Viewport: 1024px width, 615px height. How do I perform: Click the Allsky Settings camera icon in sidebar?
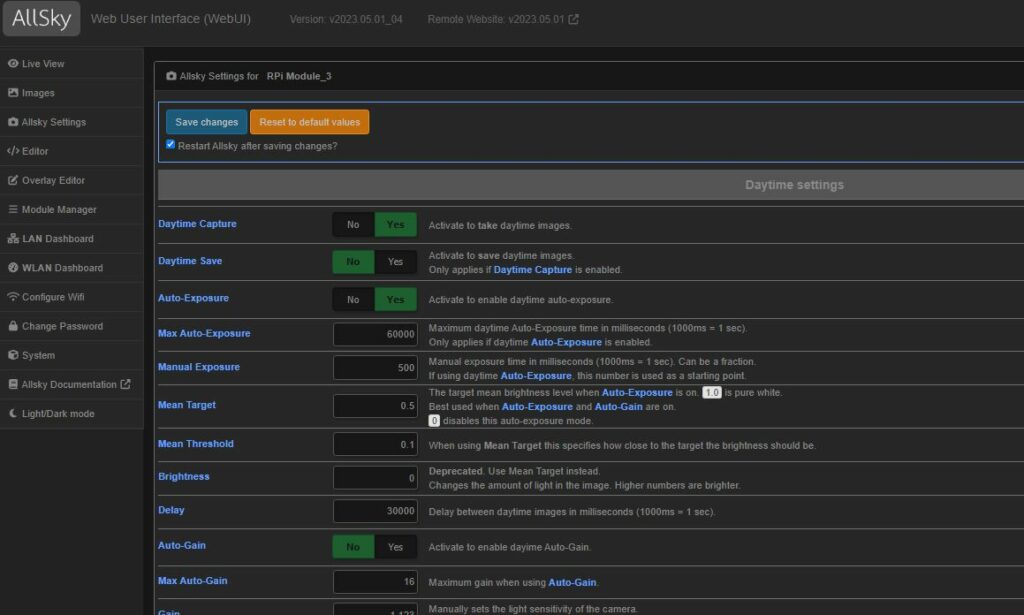[x=13, y=122]
